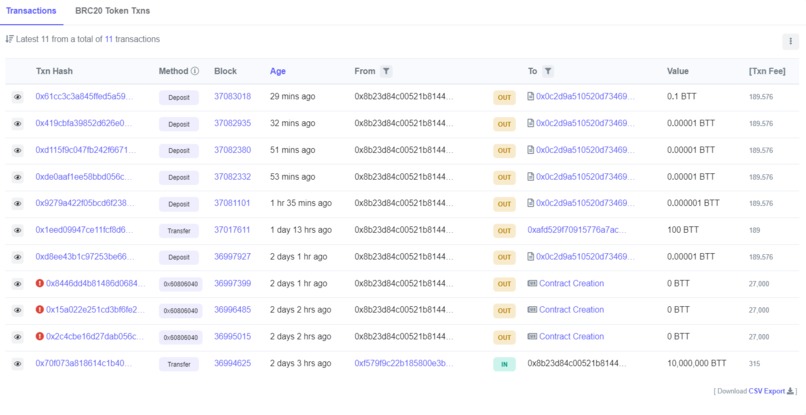Preview transaction 0xde0aaf1ee58bbd056c via eye icon
The image size is (806, 415).
(x=17, y=177)
